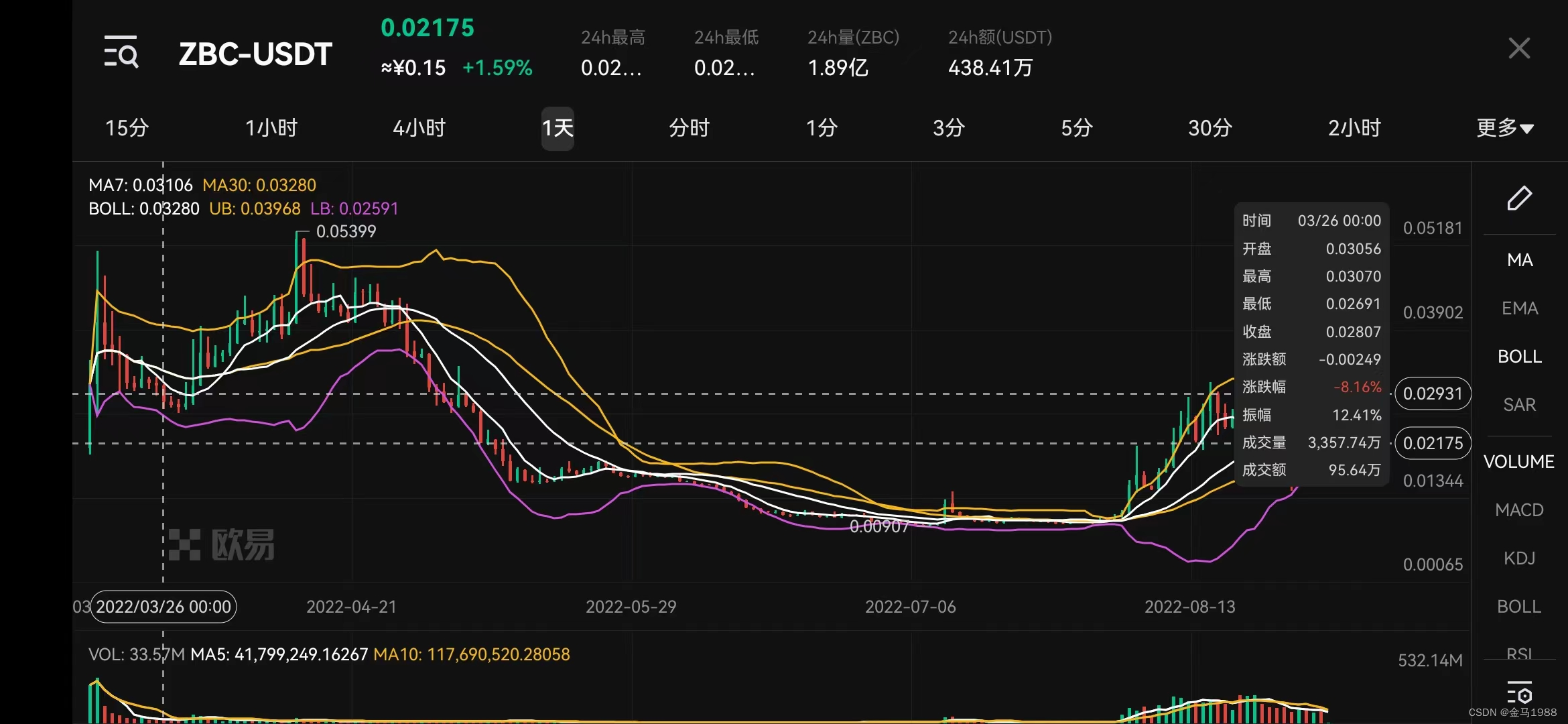Open the indicator settings icon at bottom right
The image size is (1568, 724).
tap(1519, 694)
